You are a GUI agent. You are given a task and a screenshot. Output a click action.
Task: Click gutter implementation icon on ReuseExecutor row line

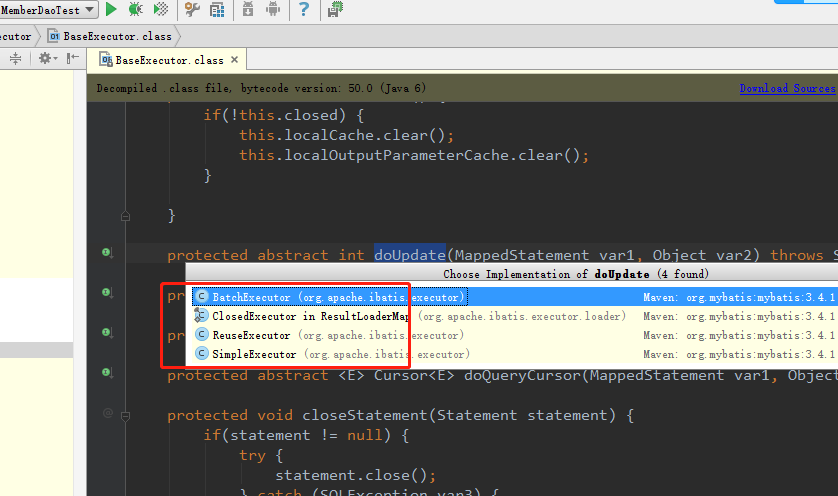point(107,332)
